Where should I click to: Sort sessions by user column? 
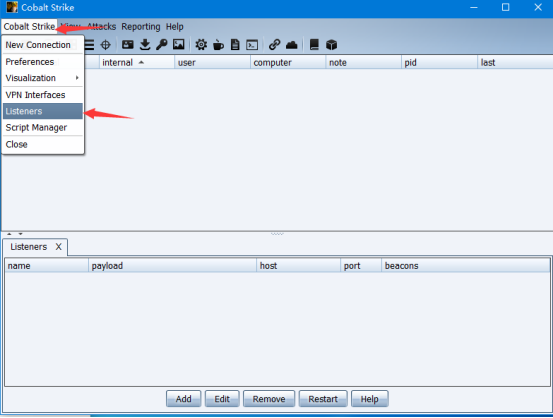(x=212, y=62)
